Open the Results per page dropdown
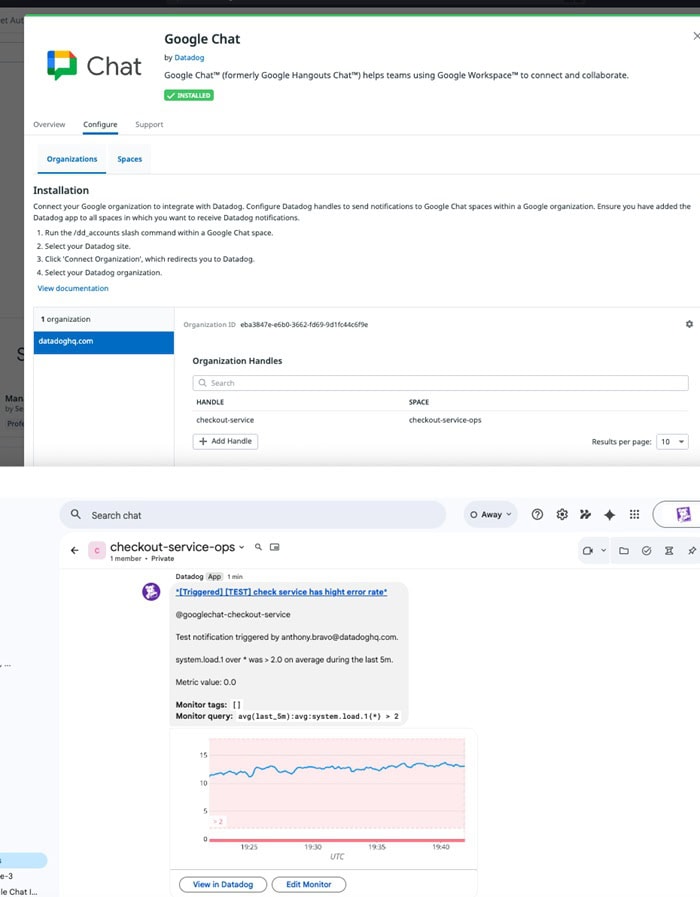The image size is (700, 897). coord(673,442)
